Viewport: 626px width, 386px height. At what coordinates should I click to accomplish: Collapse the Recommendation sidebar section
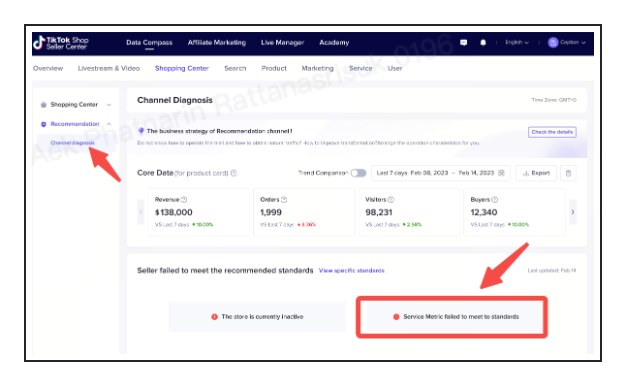[x=109, y=124]
